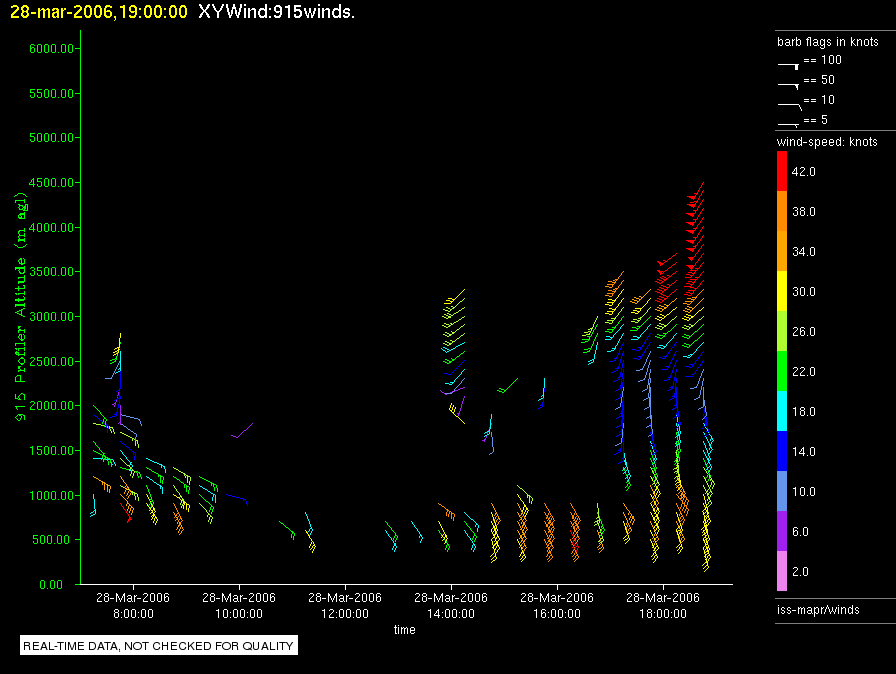Select the blue 14.0 knots color band
896x674 pixels.
(782, 451)
